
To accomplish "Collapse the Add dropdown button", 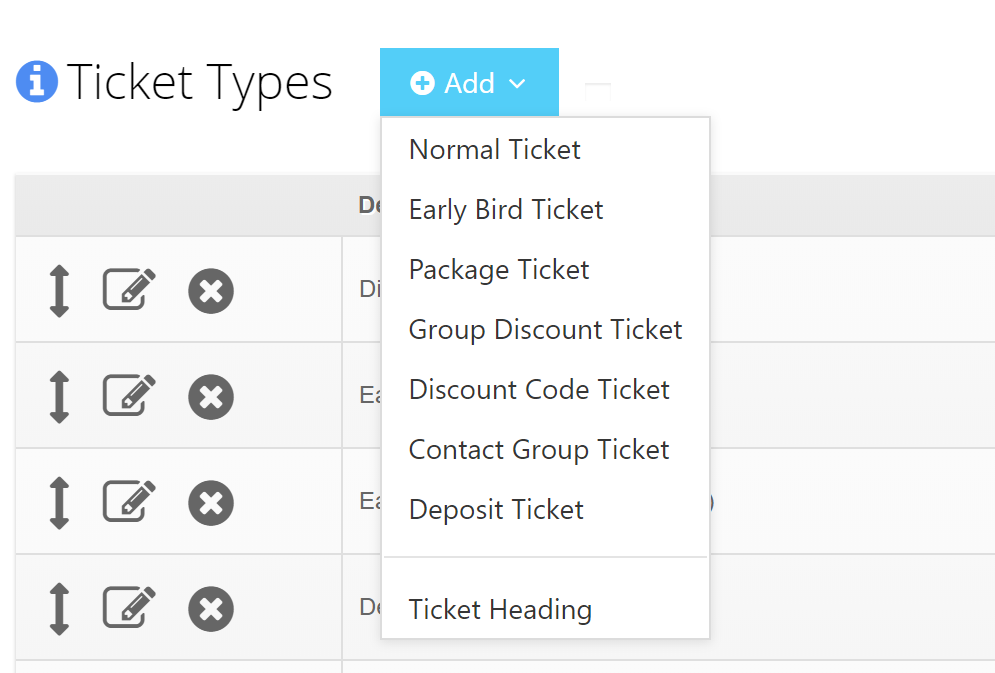I will pyautogui.click(x=469, y=82).
